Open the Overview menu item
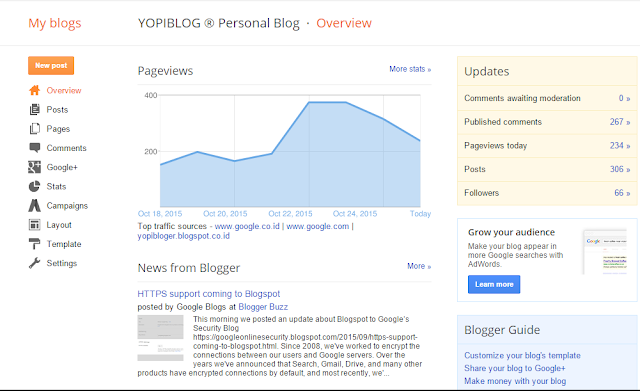This screenshot has width=640, height=391. coord(64,90)
